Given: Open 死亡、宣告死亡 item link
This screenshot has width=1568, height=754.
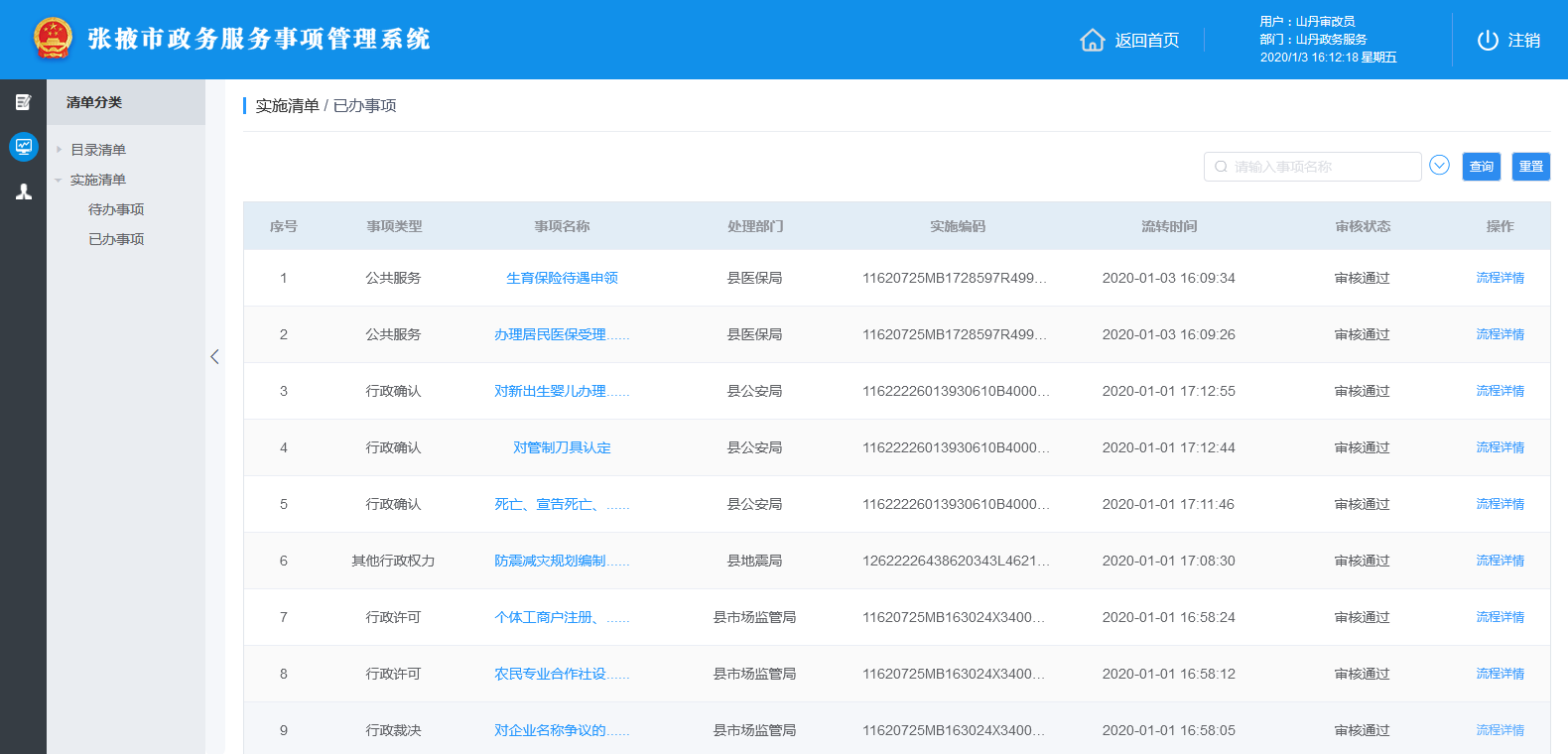Looking at the screenshot, I should 562,504.
